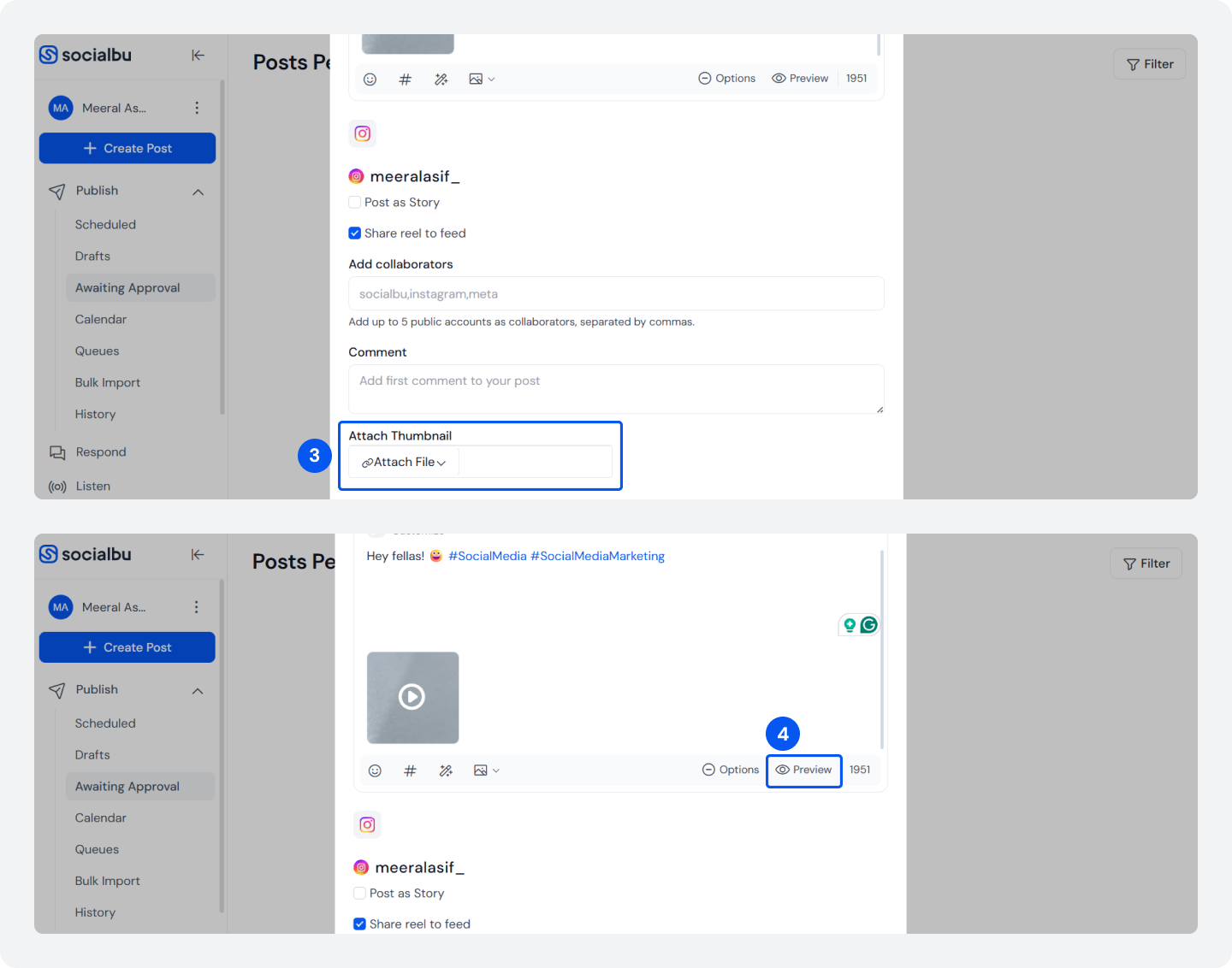Collapse the sidebar in the top screenshot
This screenshot has width=1232, height=968.
click(x=198, y=56)
